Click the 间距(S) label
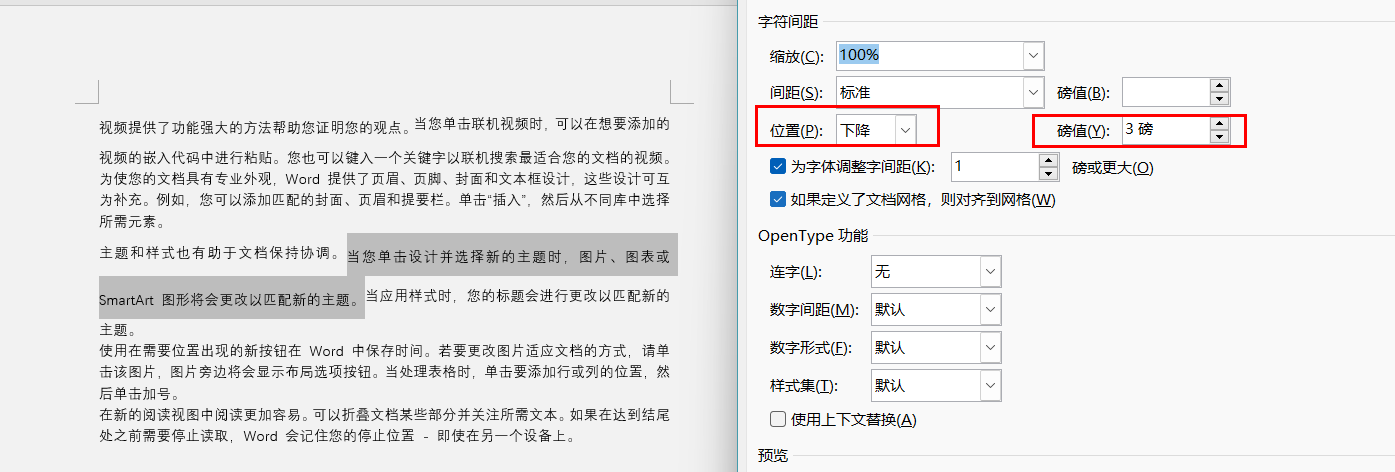 797,93
